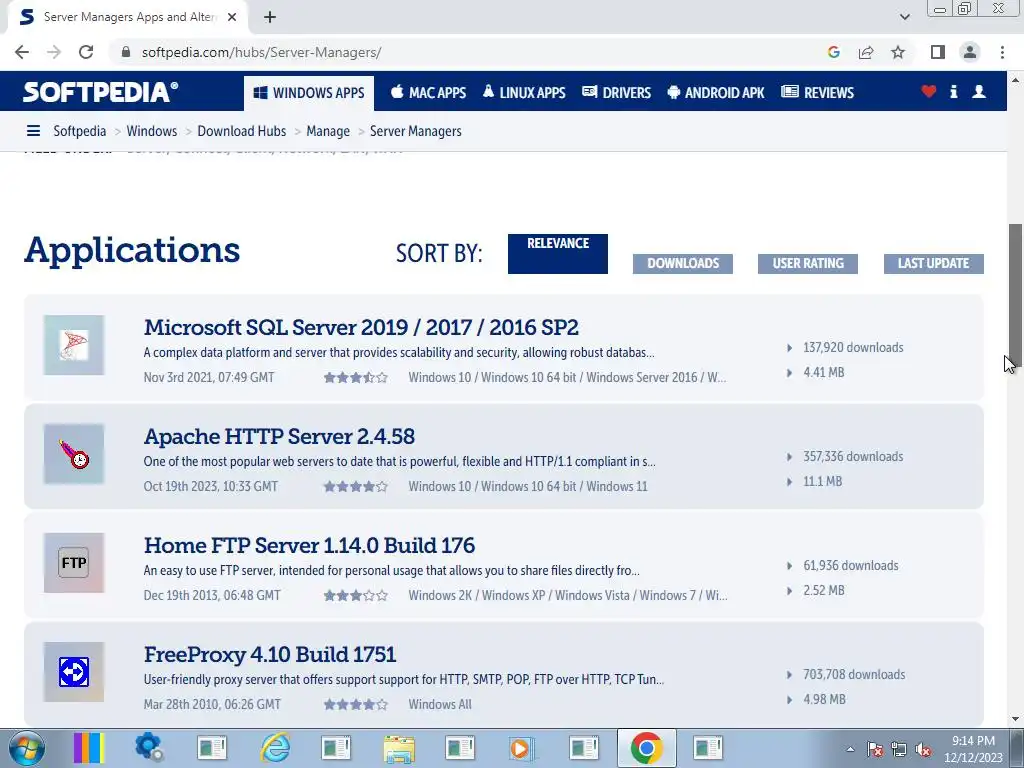This screenshot has width=1024, height=768.
Task: Click the Chrome taskbar icon
Action: [647, 748]
